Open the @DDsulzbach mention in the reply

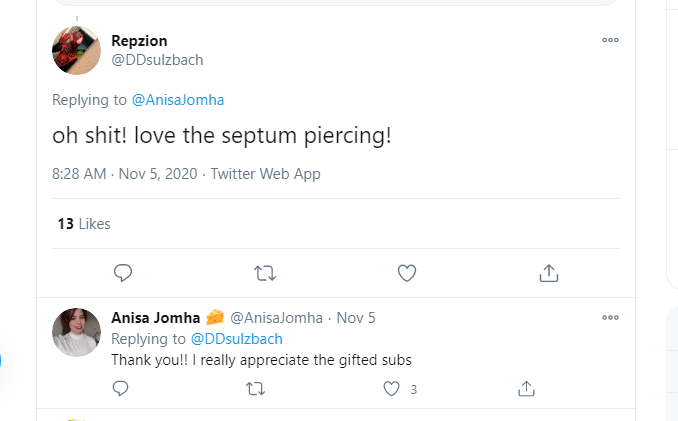click(237, 339)
